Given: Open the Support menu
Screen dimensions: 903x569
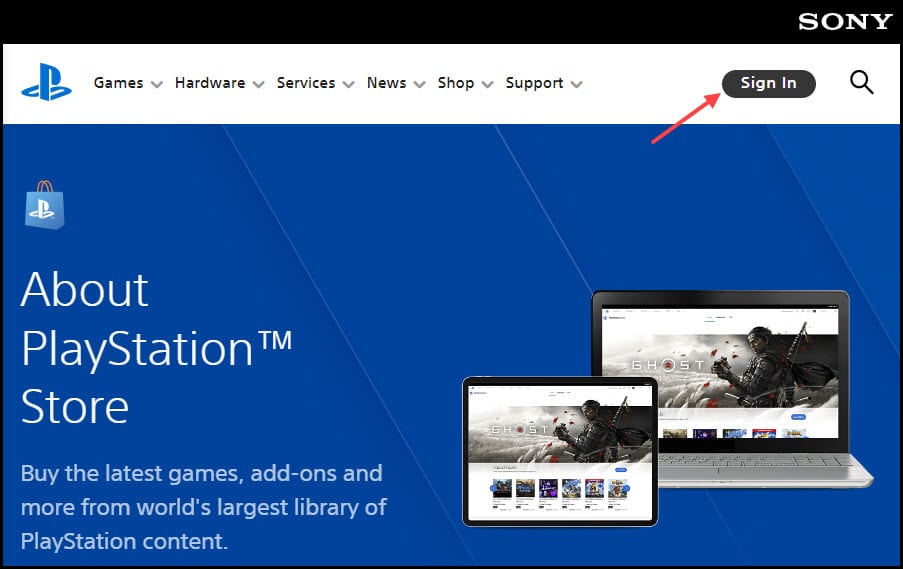Looking at the screenshot, I should tap(534, 84).
